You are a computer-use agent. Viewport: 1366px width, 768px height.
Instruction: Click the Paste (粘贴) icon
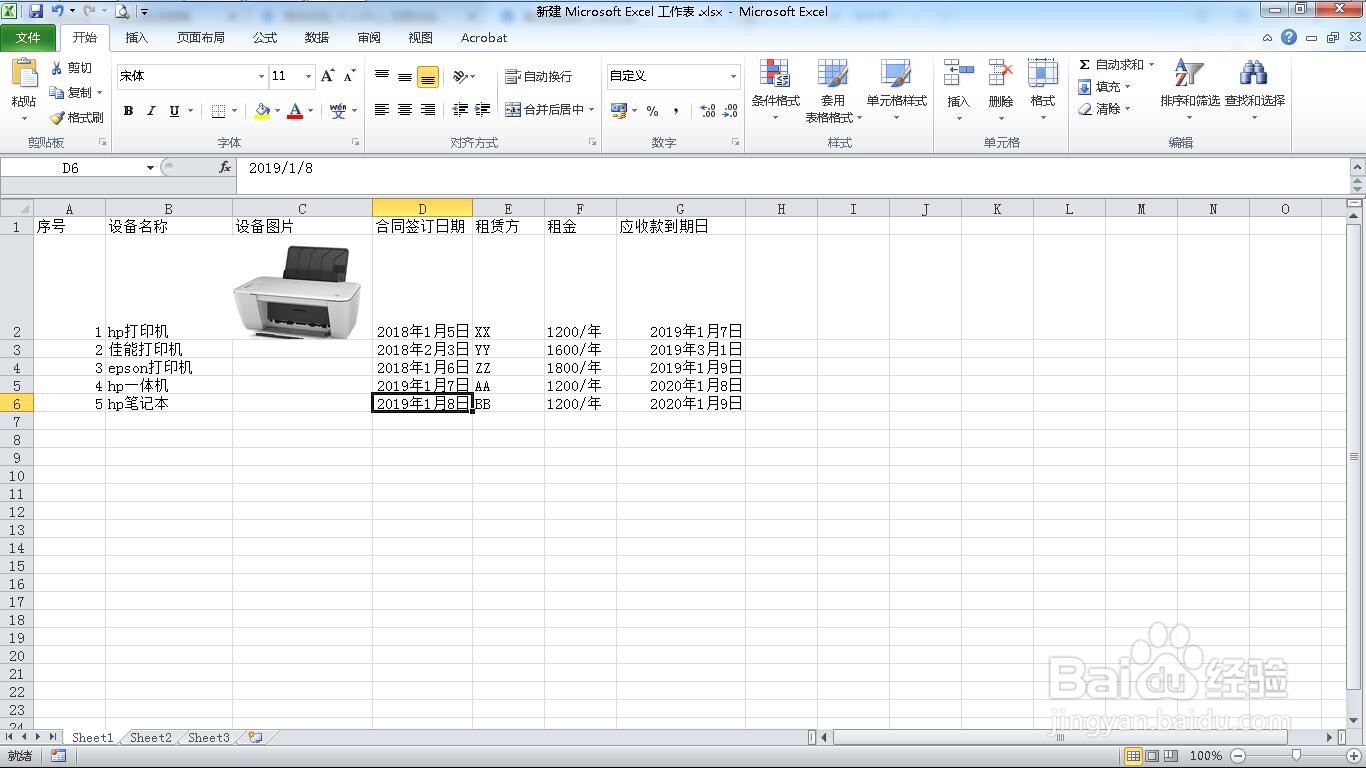pos(24,74)
